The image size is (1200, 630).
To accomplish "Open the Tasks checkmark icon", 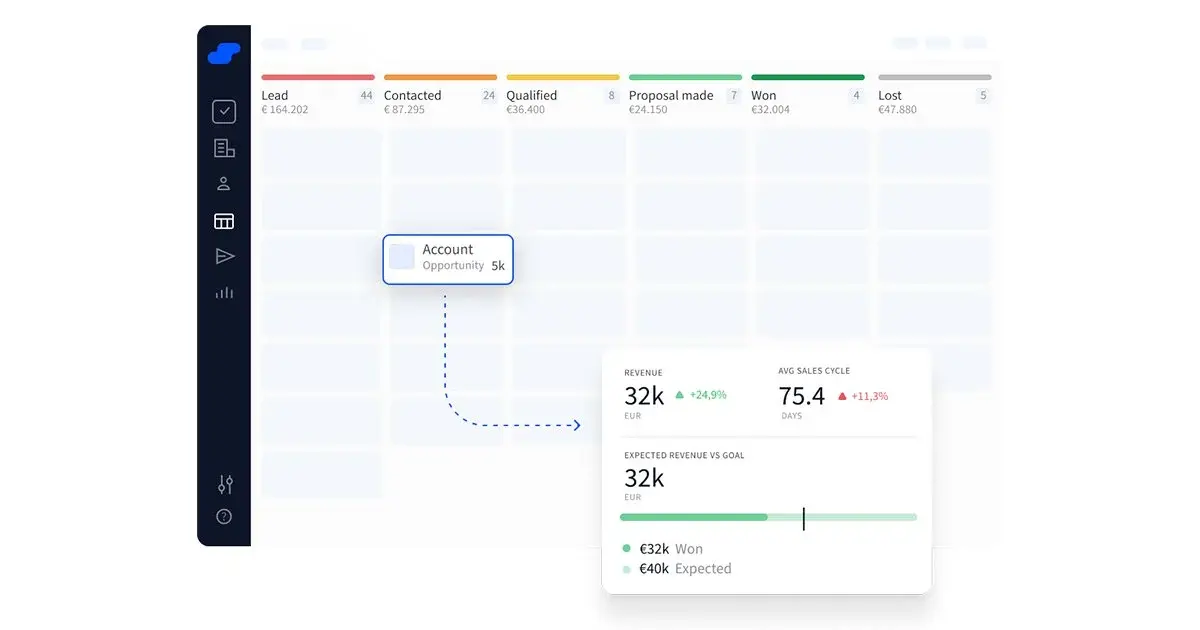I will pyautogui.click(x=224, y=112).
